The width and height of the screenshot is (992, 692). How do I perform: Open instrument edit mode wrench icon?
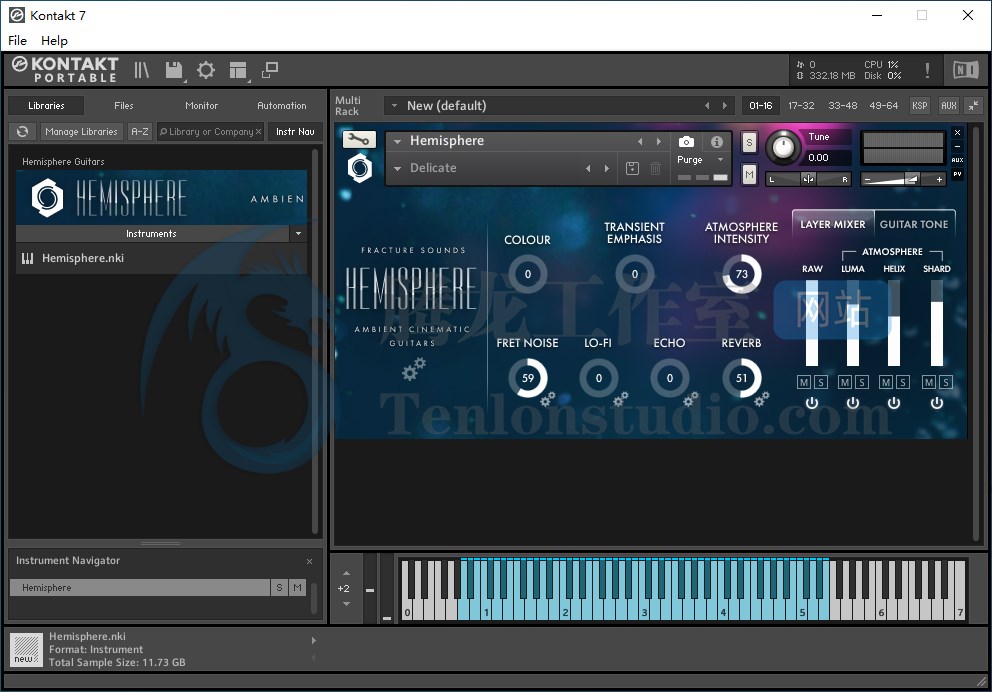(359, 139)
